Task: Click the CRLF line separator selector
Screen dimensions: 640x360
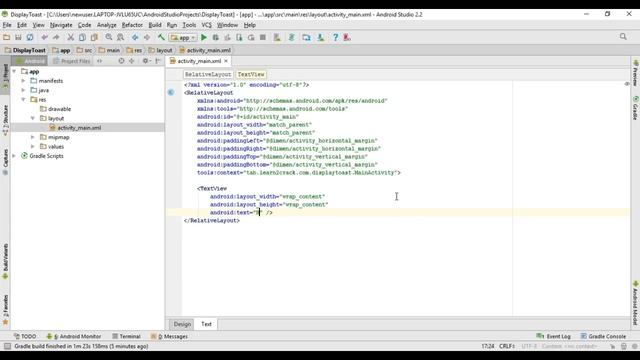Action: tap(507, 346)
